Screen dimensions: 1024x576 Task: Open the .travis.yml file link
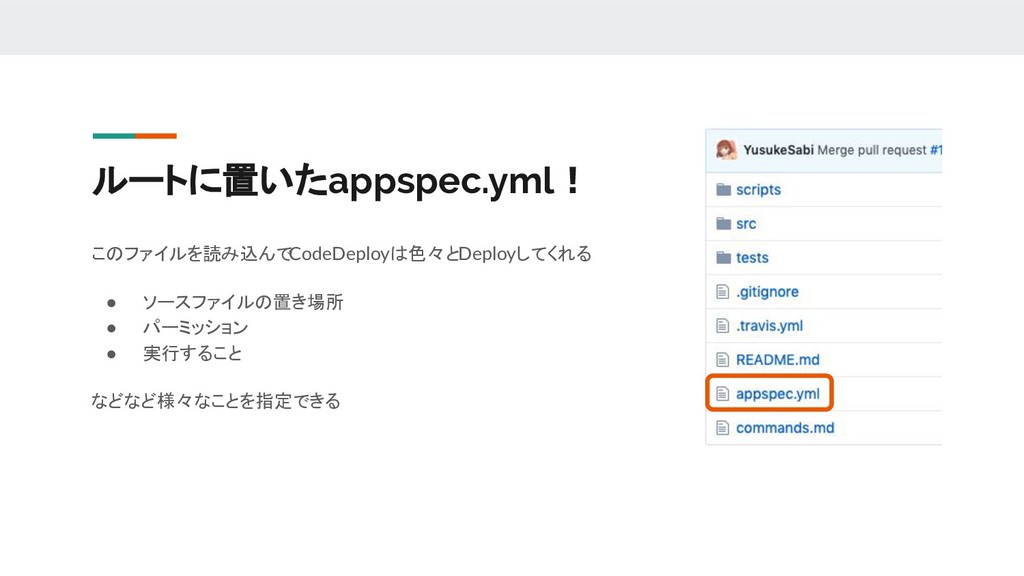(x=769, y=326)
